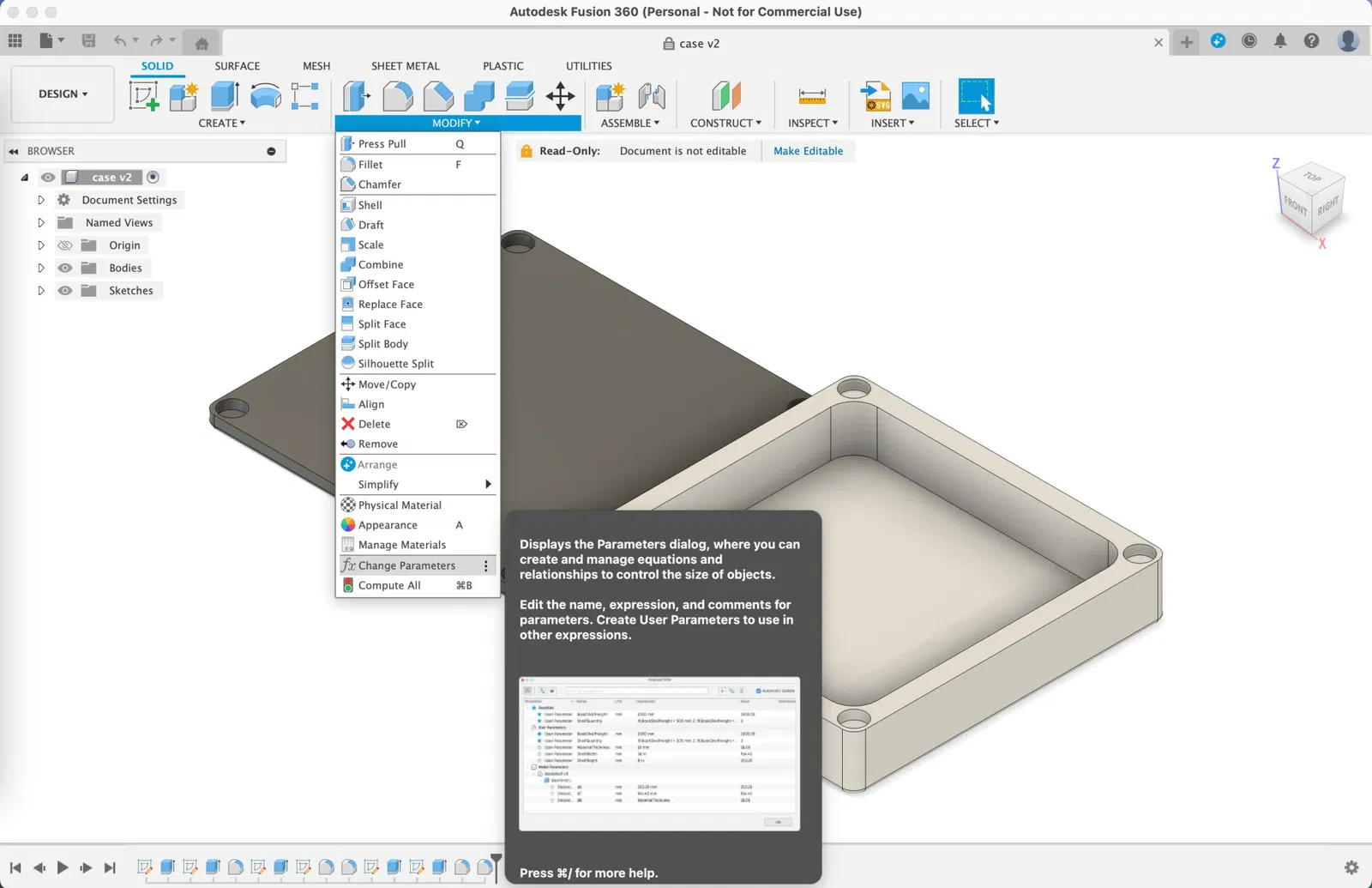Jump to the timeline end
The image size is (1372, 888).
[x=110, y=867]
